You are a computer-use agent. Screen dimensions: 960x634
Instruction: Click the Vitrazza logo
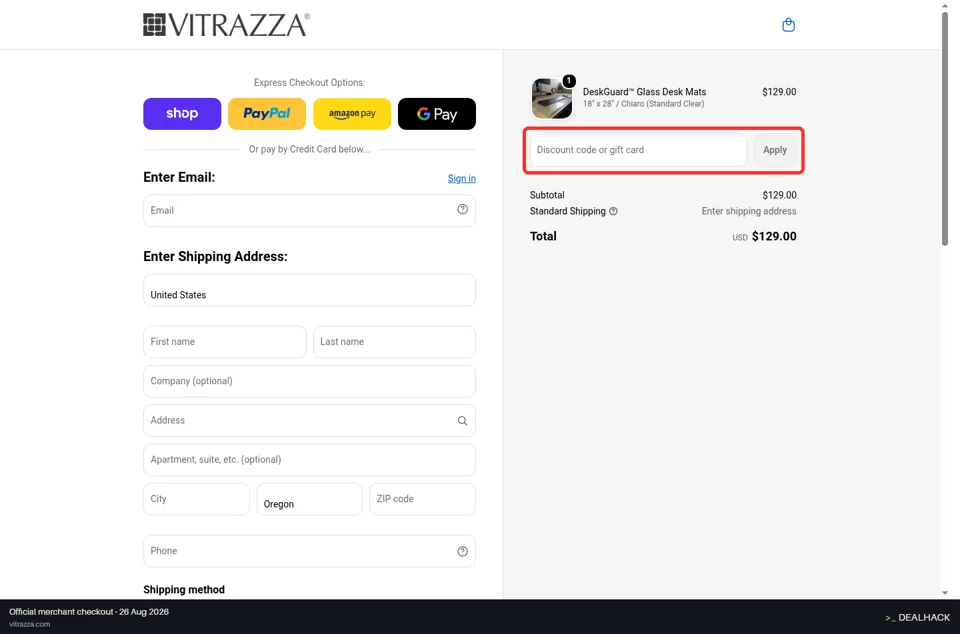tap(226, 25)
